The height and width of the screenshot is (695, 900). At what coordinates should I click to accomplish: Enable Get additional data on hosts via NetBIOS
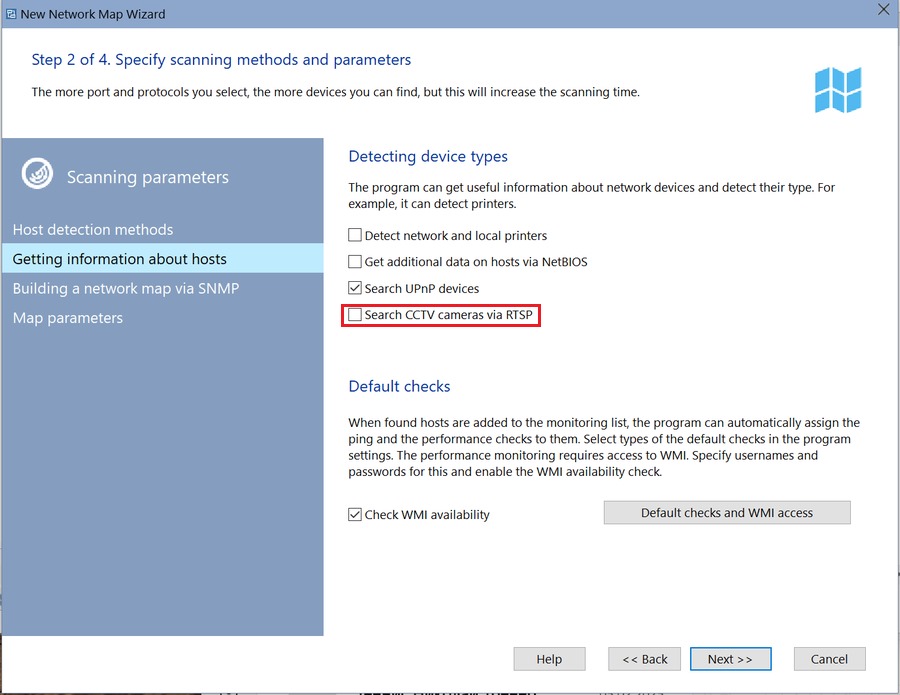coord(355,262)
